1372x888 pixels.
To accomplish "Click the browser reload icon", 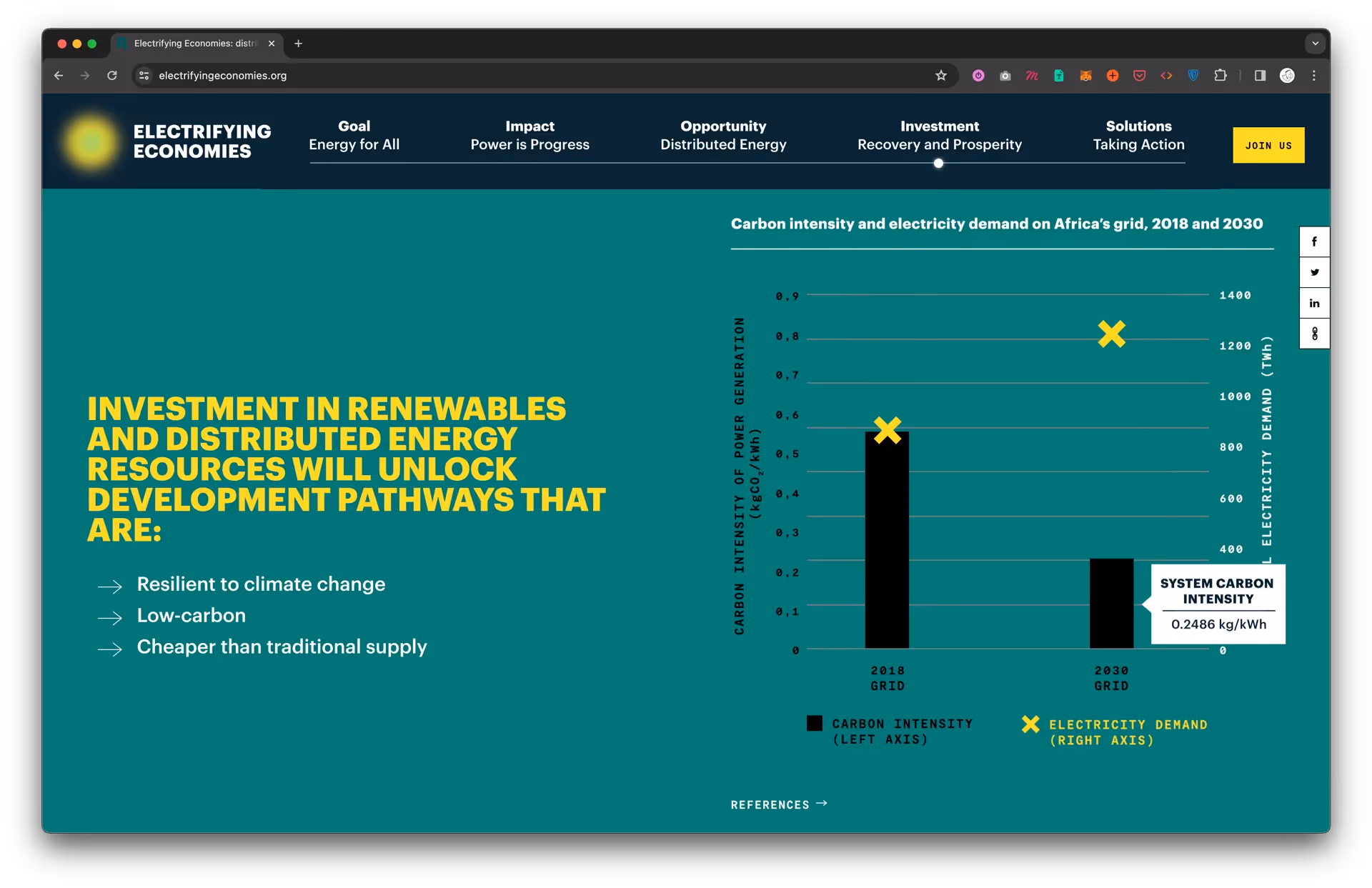I will (x=112, y=76).
